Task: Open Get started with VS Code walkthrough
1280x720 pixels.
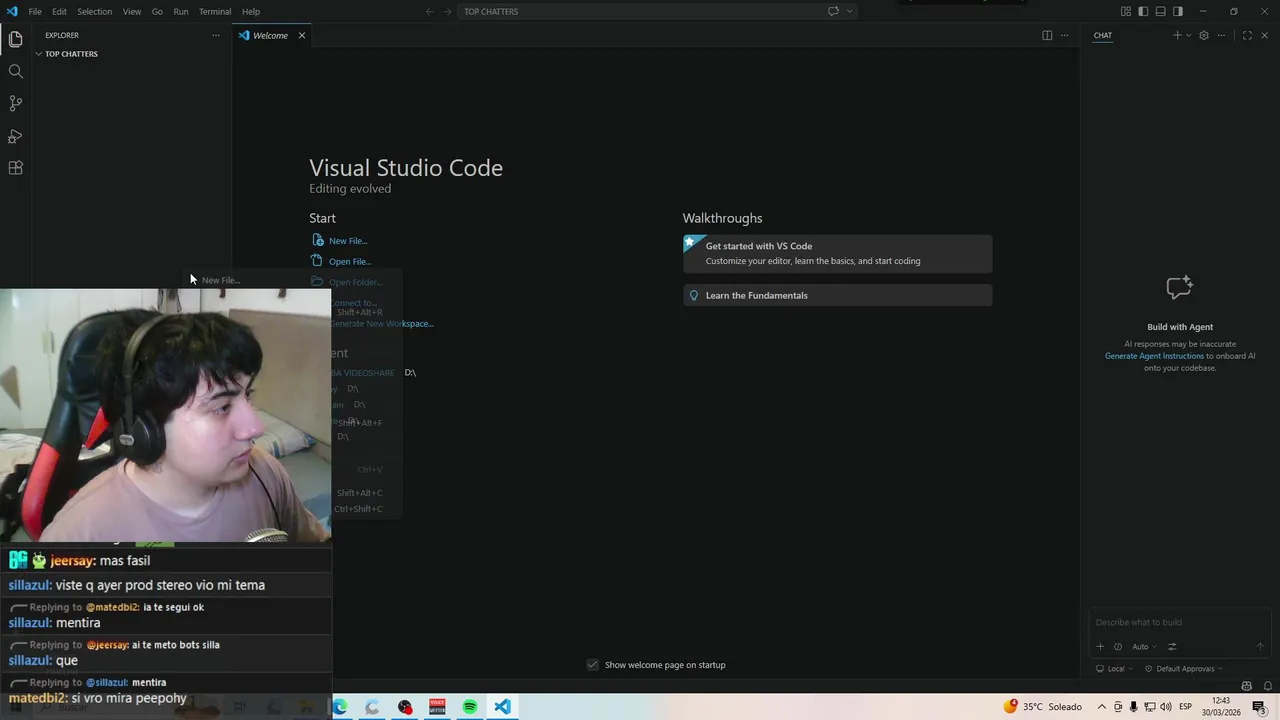Action: pos(838,253)
